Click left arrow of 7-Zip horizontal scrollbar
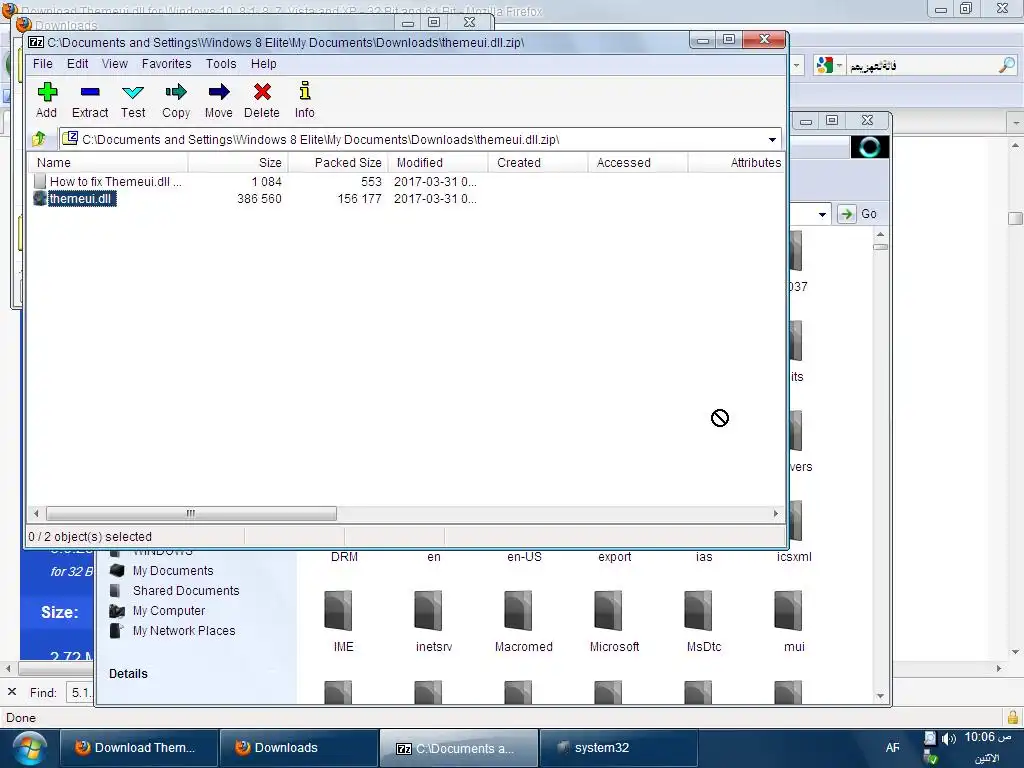This screenshot has height=768, width=1024. (36, 513)
